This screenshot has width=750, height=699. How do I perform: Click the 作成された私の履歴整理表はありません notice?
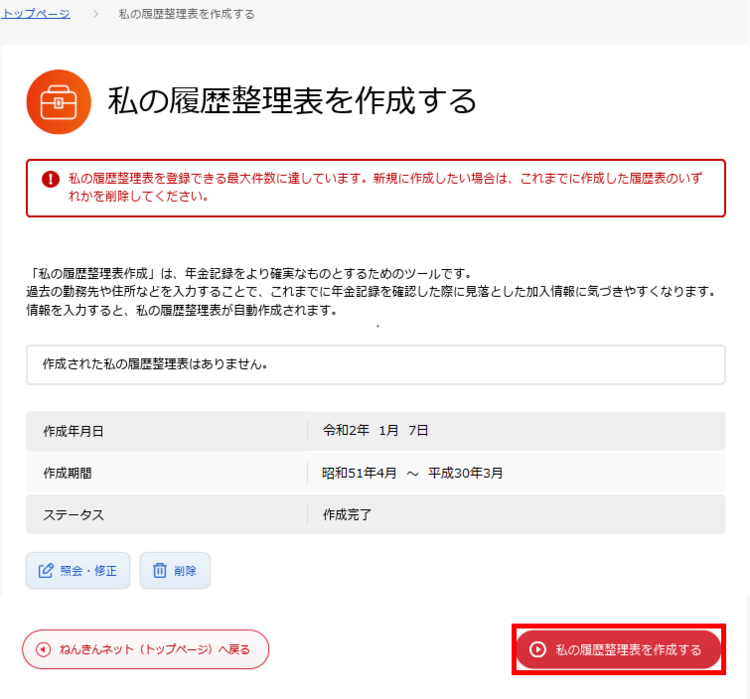[375, 365]
